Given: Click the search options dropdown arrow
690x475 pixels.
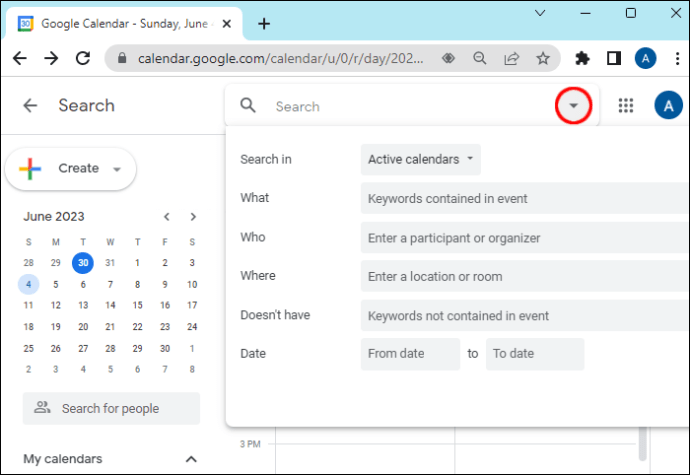Looking at the screenshot, I should pyautogui.click(x=573, y=106).
